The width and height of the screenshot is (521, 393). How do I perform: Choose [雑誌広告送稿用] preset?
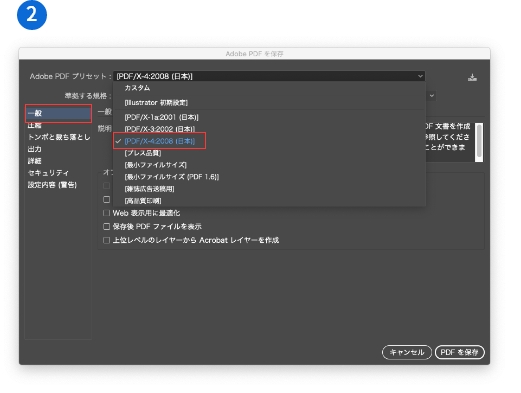point(149,189)
